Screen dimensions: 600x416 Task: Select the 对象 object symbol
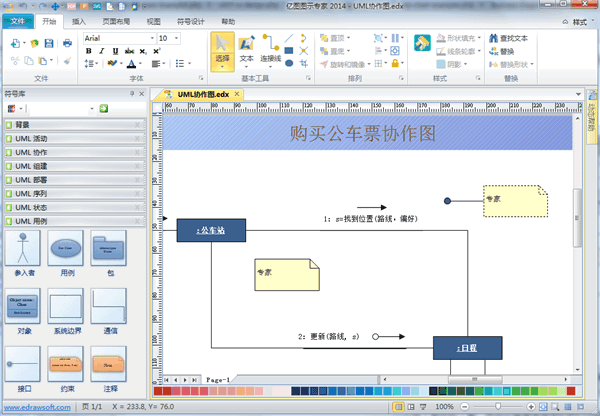point(23,306)
